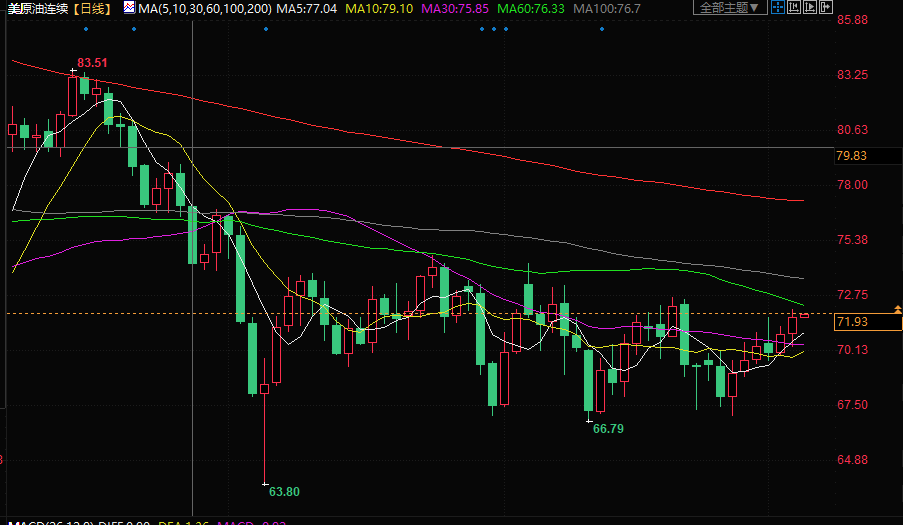
Task: Click the exit-arrow icon at the toolbar's far right
Action: pyautogui.click(x=825, y=8)
